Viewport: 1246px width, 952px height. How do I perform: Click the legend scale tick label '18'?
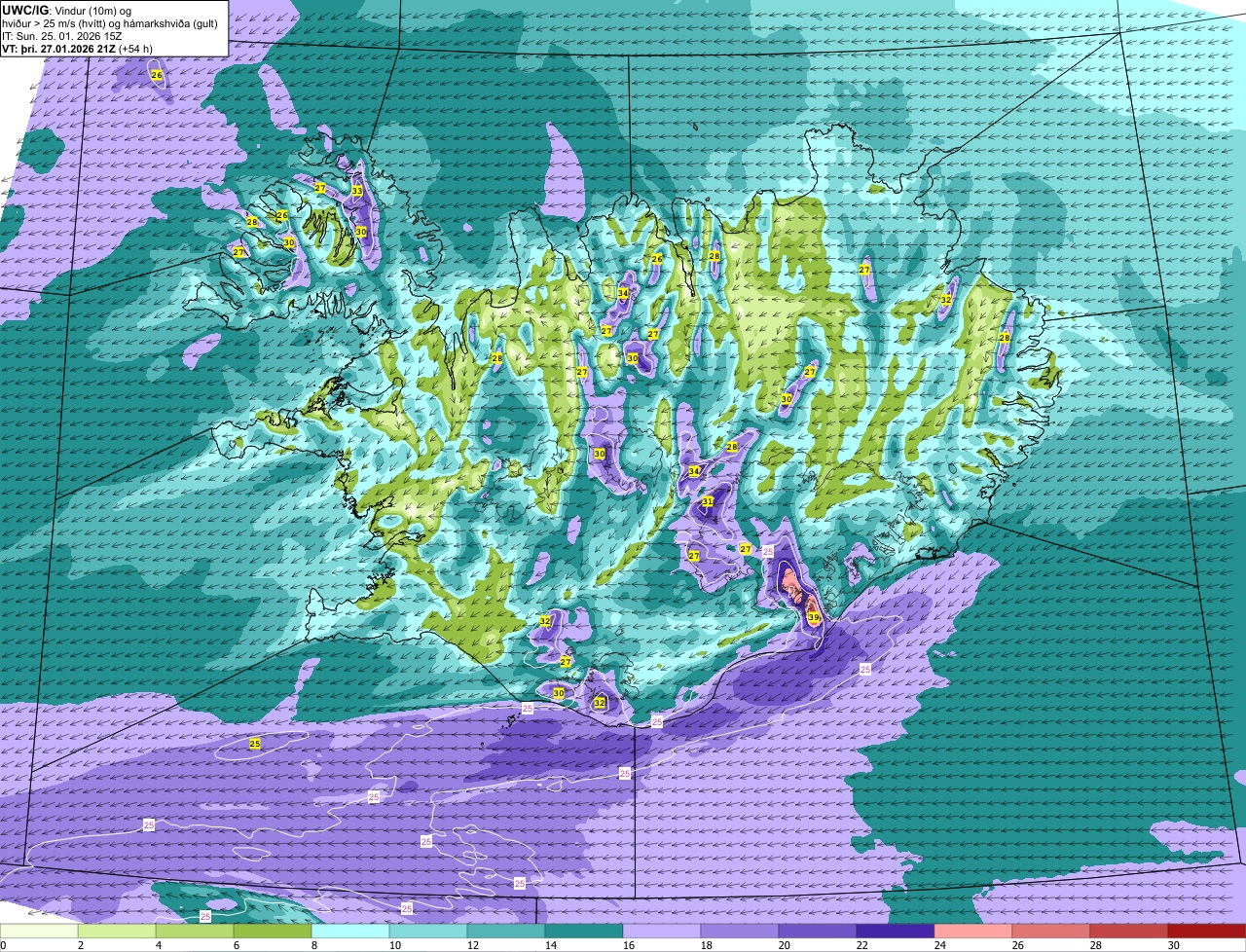click(706, 945)
